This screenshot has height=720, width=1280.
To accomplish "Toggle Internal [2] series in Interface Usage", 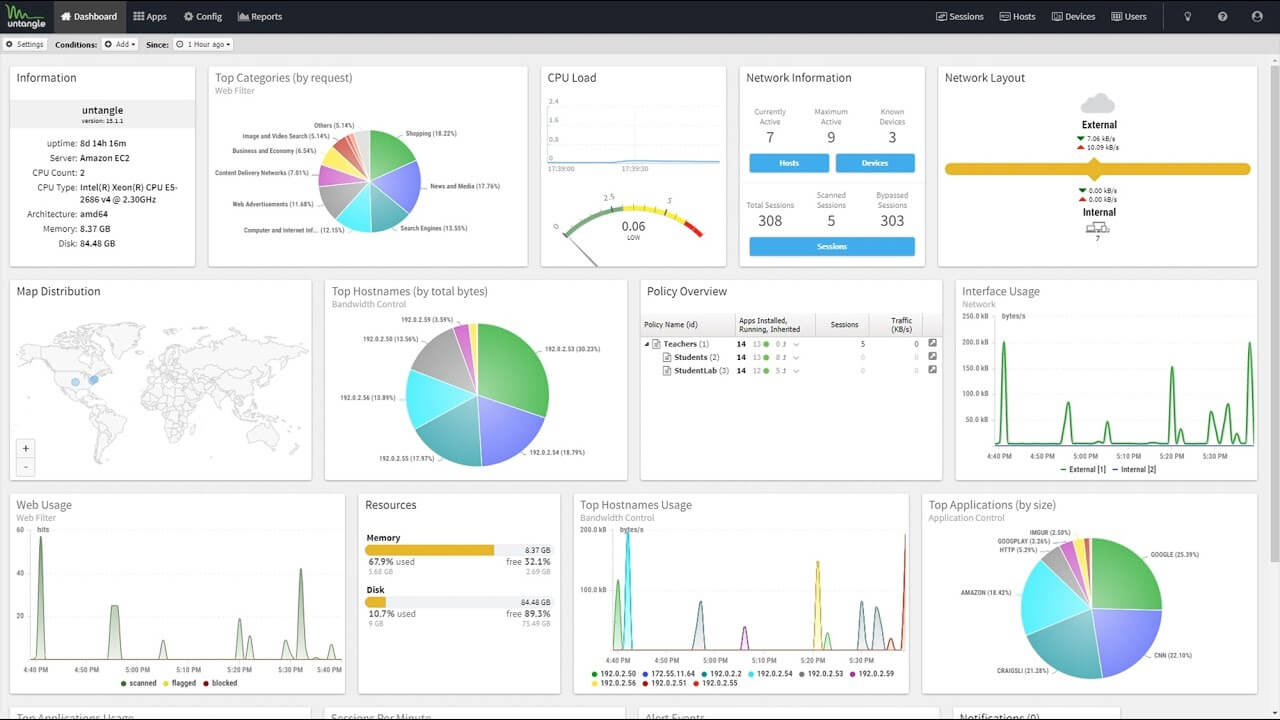I will [x=1135, y=469].
